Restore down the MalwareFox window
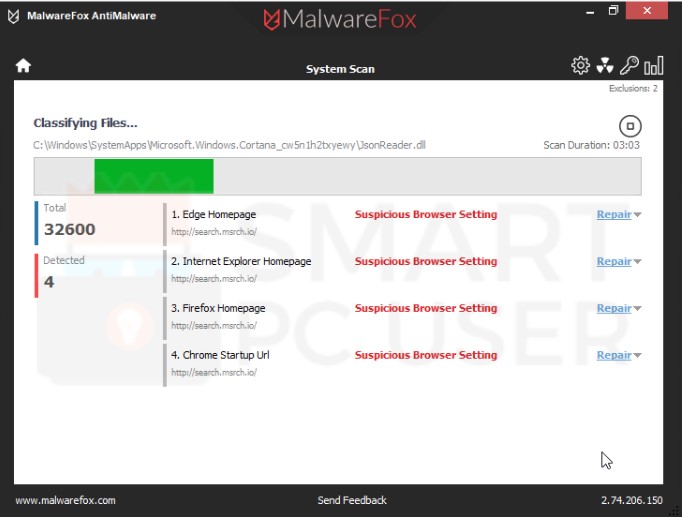Screen dimensions: 682x517 [x=613, y=10]
